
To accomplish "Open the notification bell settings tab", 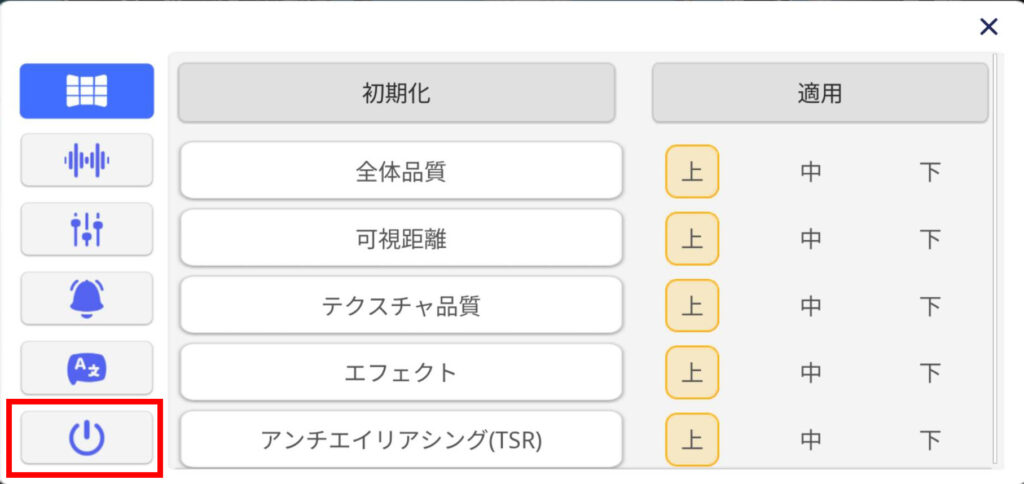I will coord(87,298).
